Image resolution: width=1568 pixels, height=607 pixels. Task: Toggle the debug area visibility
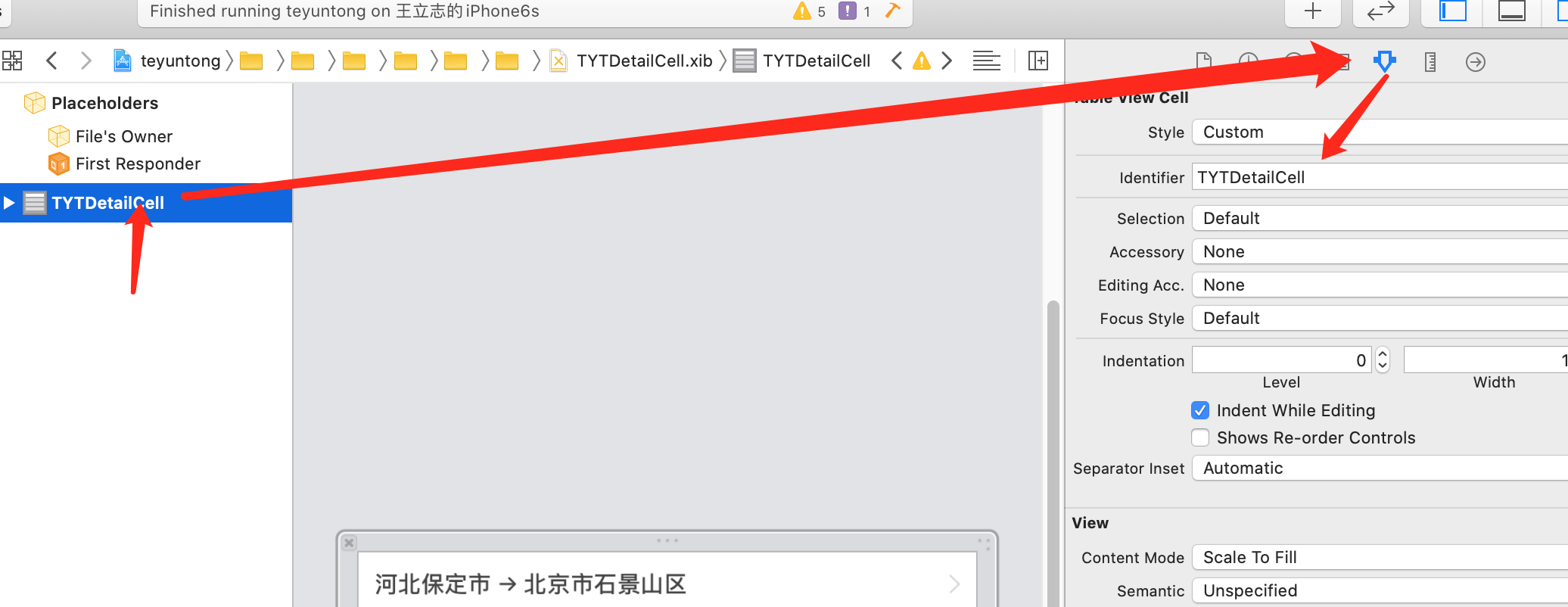click(x=1511, y=11)
